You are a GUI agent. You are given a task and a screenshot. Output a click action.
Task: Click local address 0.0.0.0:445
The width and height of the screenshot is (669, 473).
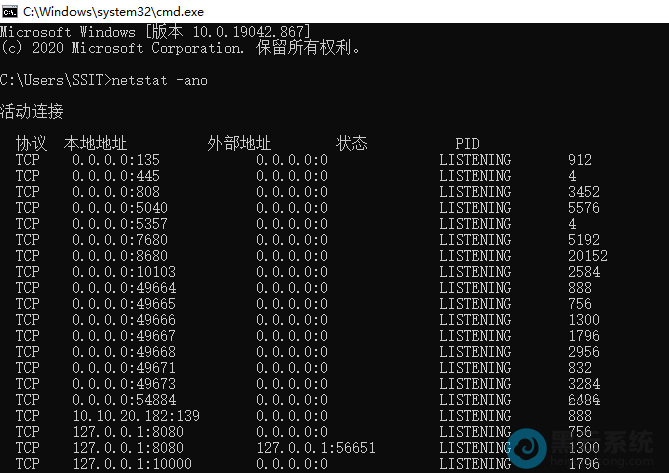[116, 176]
